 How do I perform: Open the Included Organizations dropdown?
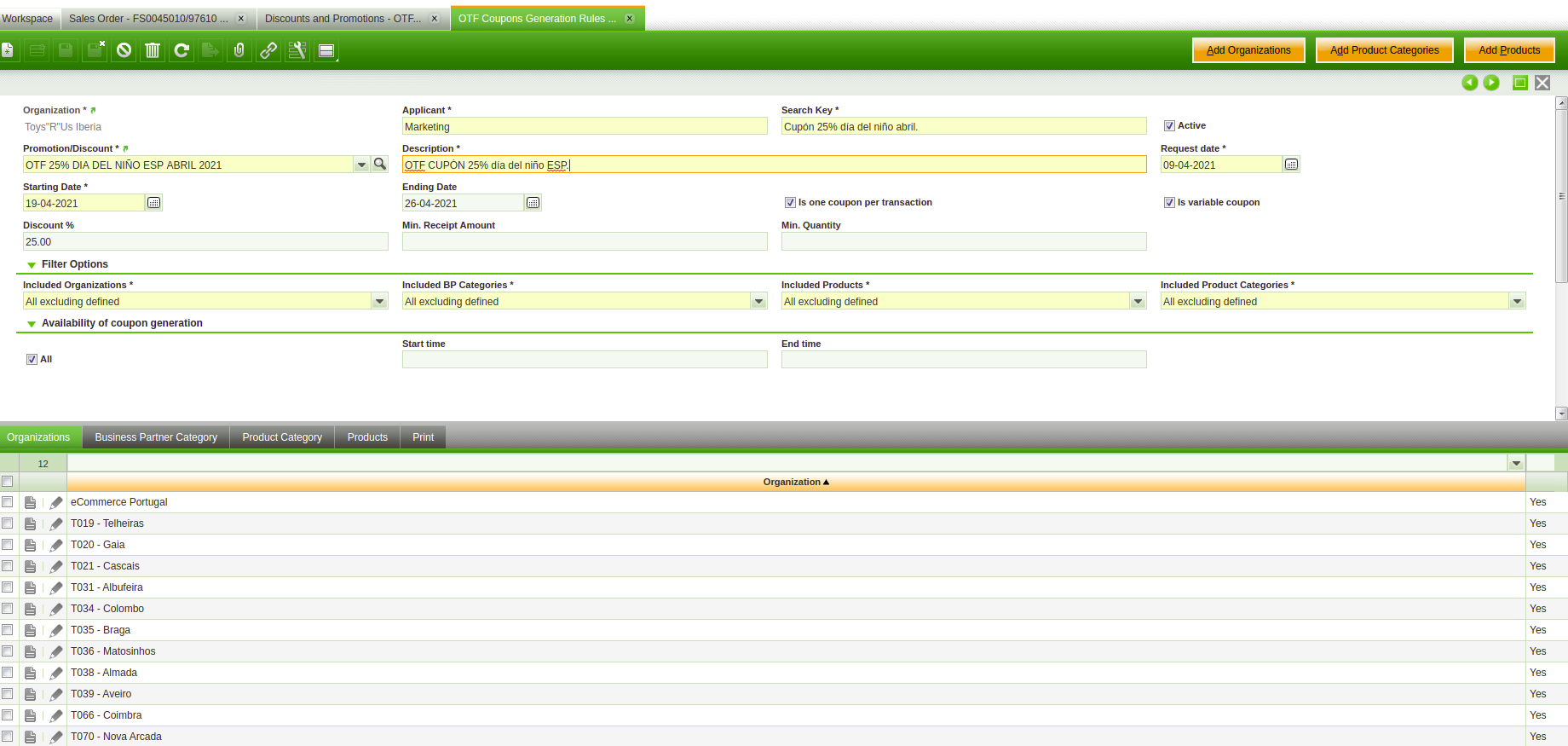[x=379, y=301]
